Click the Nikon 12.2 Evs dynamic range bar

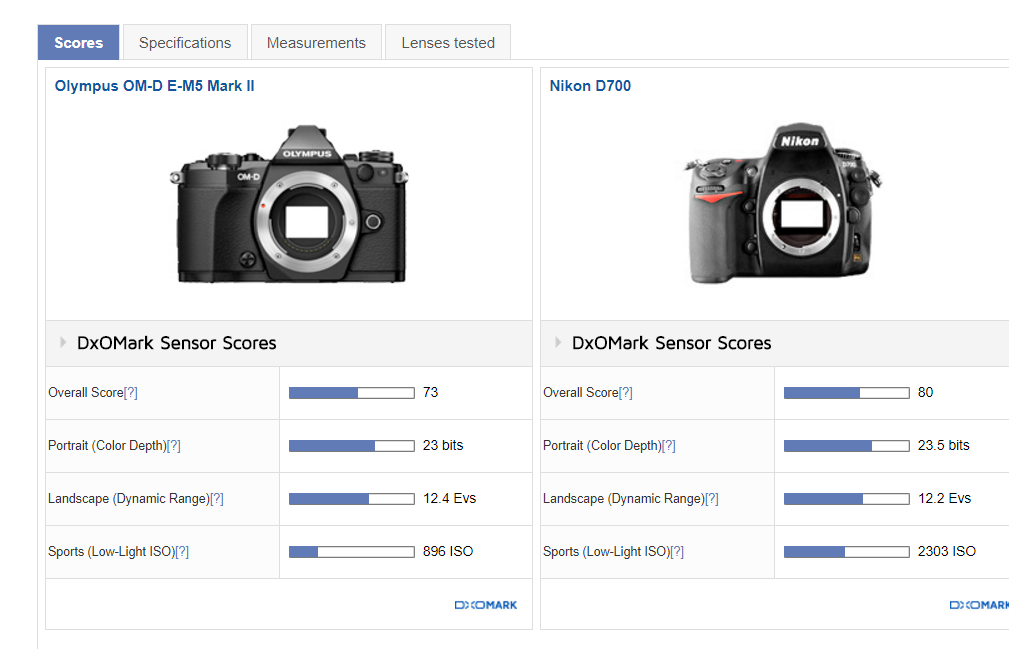click(x=847, y=498)
